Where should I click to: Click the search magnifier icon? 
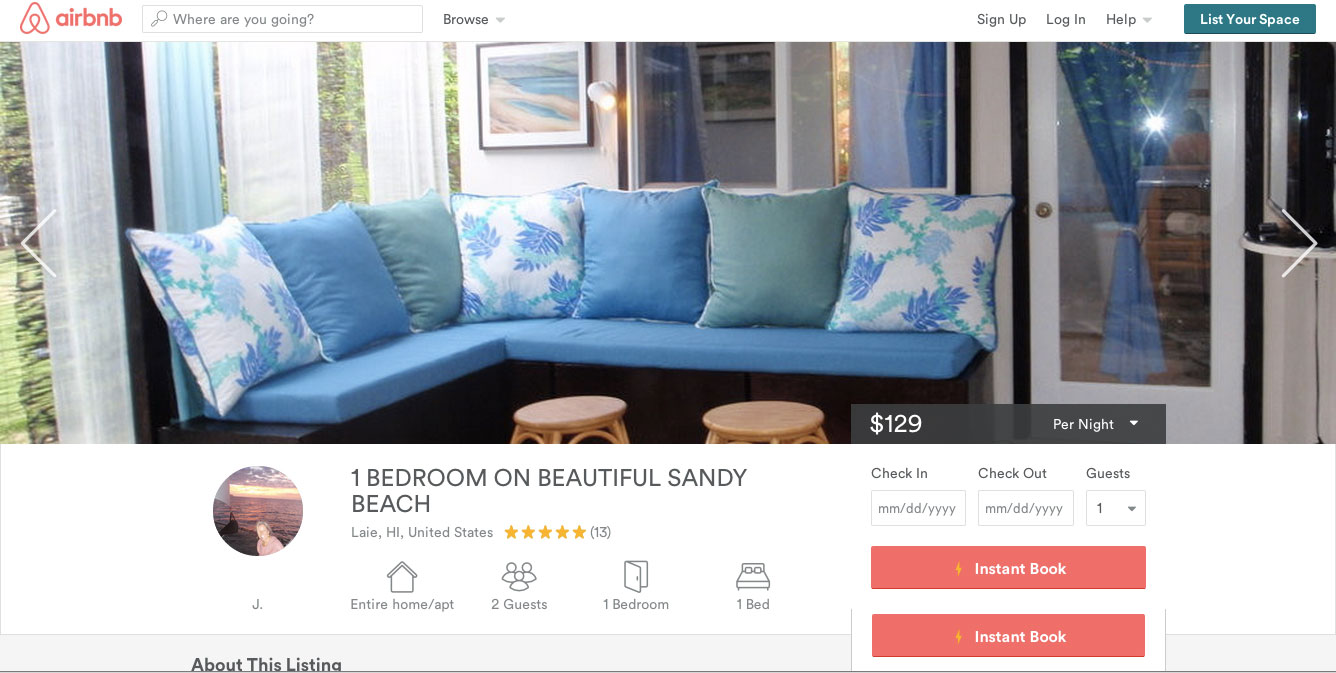159,19
